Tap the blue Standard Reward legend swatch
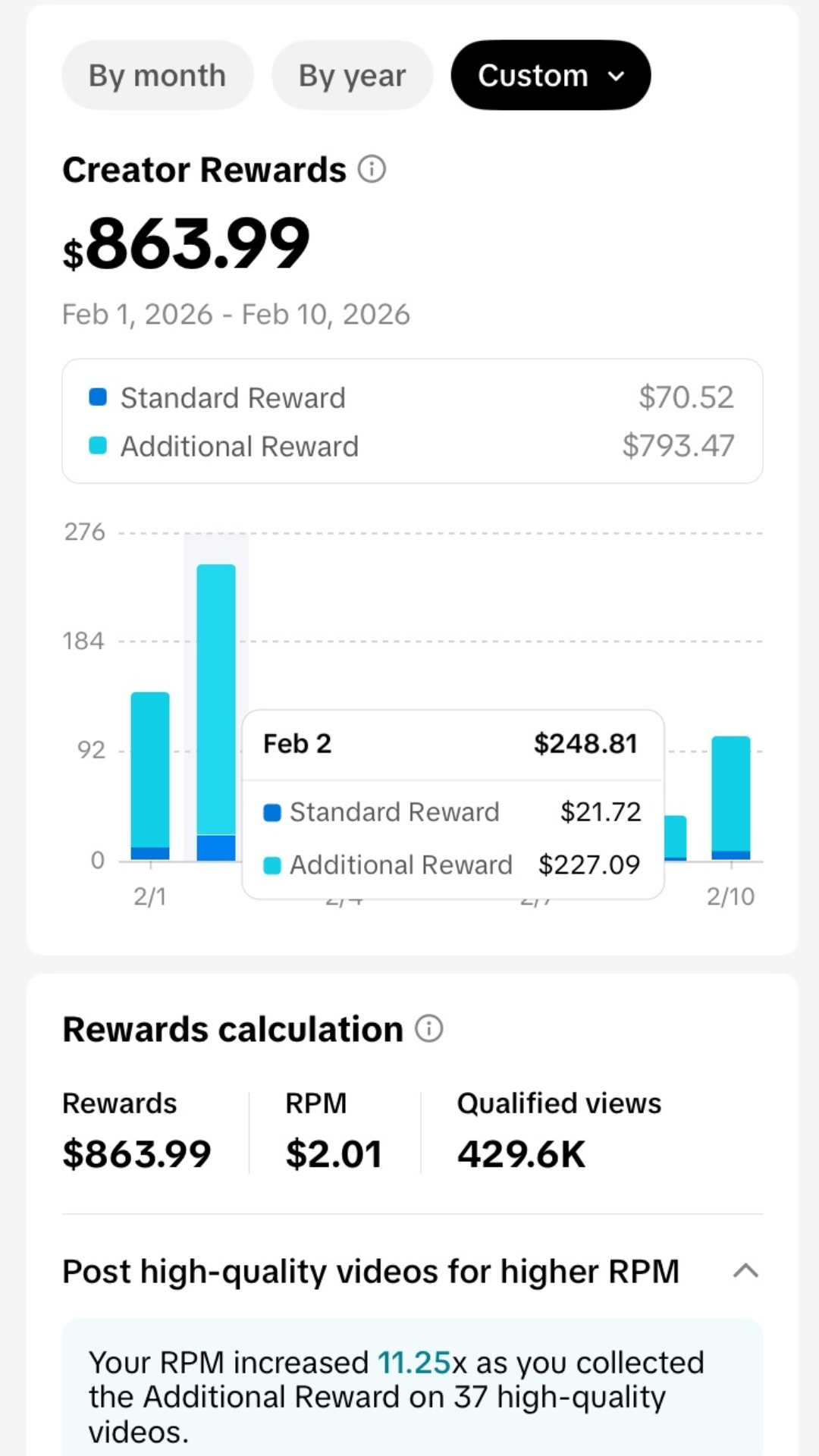Screen dimensions: 819x1456 [98, 397]
